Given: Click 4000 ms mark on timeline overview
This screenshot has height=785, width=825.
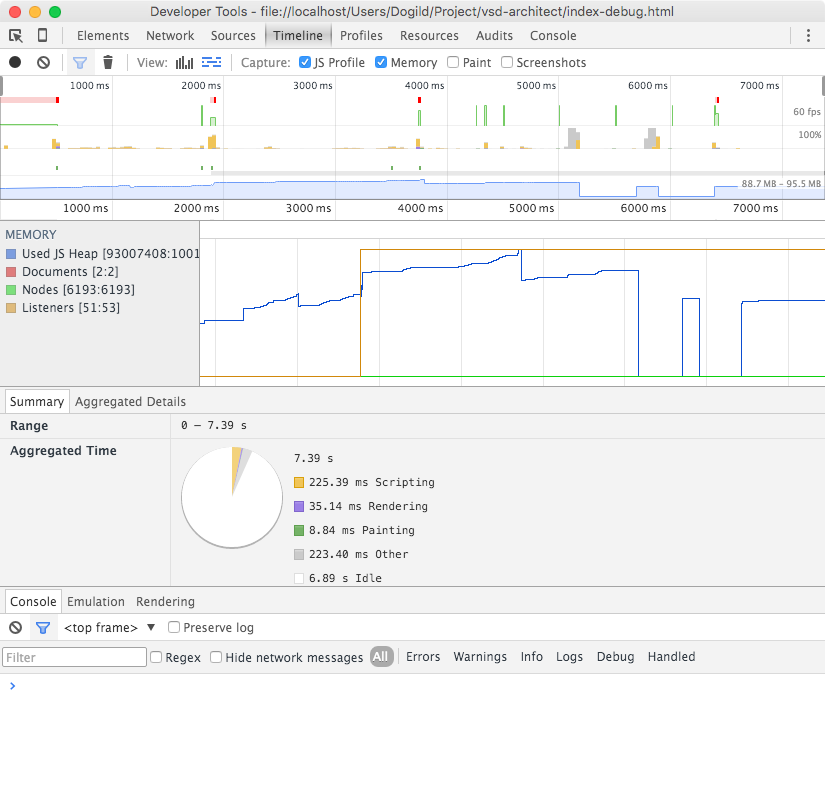Looking at the screenshot, I should click(x=424, y=86).
